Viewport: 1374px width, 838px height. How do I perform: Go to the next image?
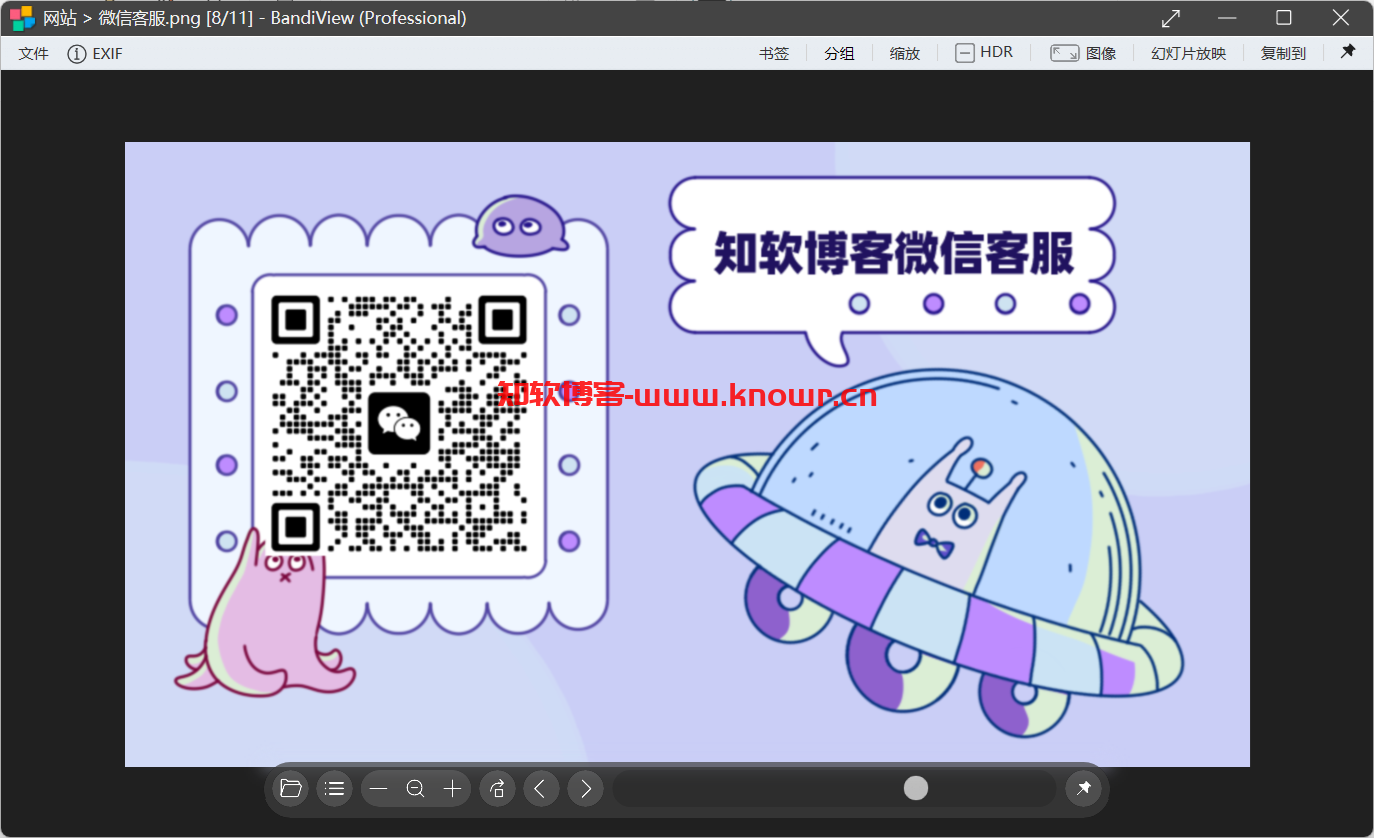click(585, 789)
